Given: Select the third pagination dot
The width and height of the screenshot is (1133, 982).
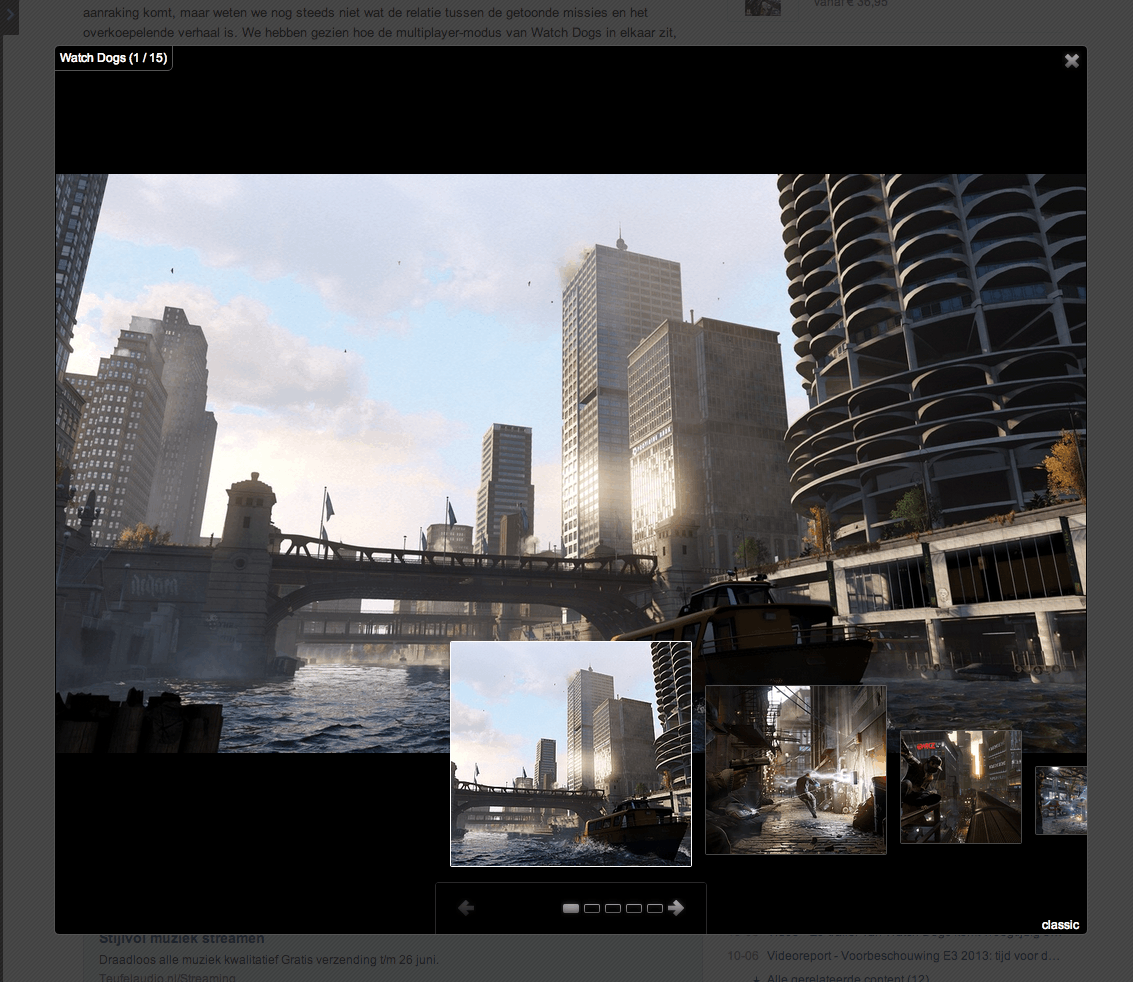Looking at the screenshot, I should pos(613,908).
